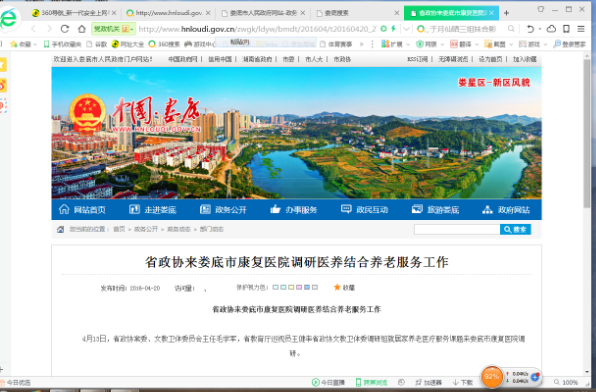Open the undo closed-tab dropdown arrow
Screen dimensions: 596x392
tap(540, 29)
